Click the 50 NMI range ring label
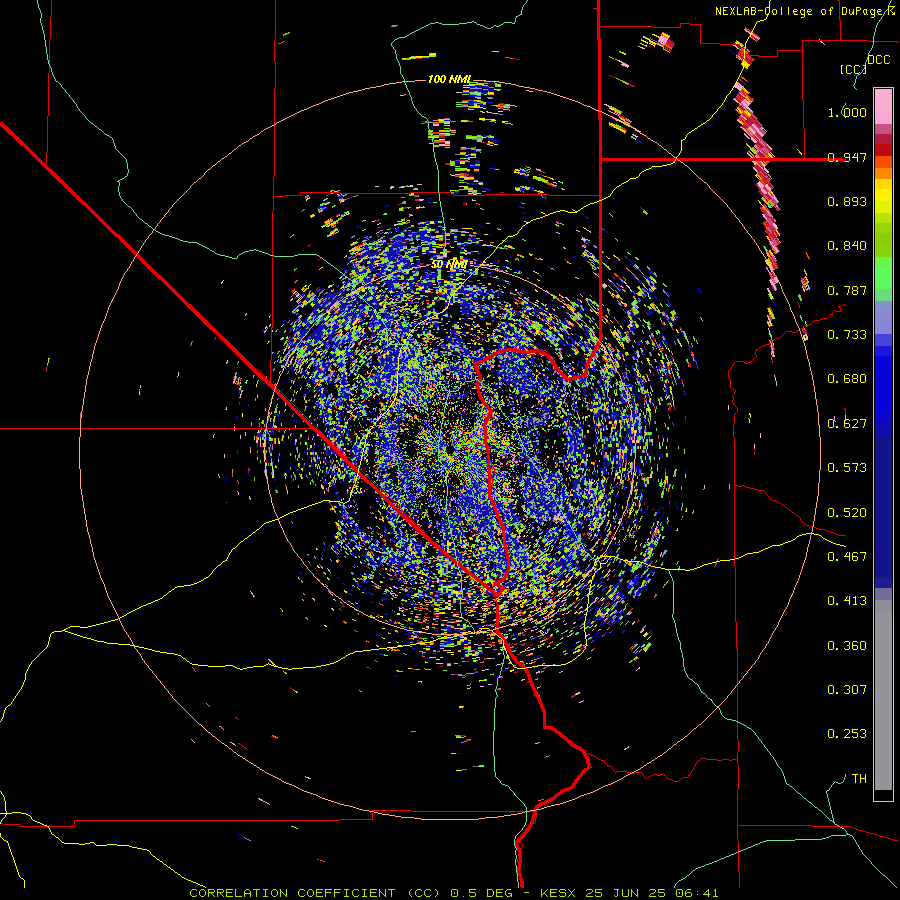The image size is (900, 900). [x=449, y=265]
